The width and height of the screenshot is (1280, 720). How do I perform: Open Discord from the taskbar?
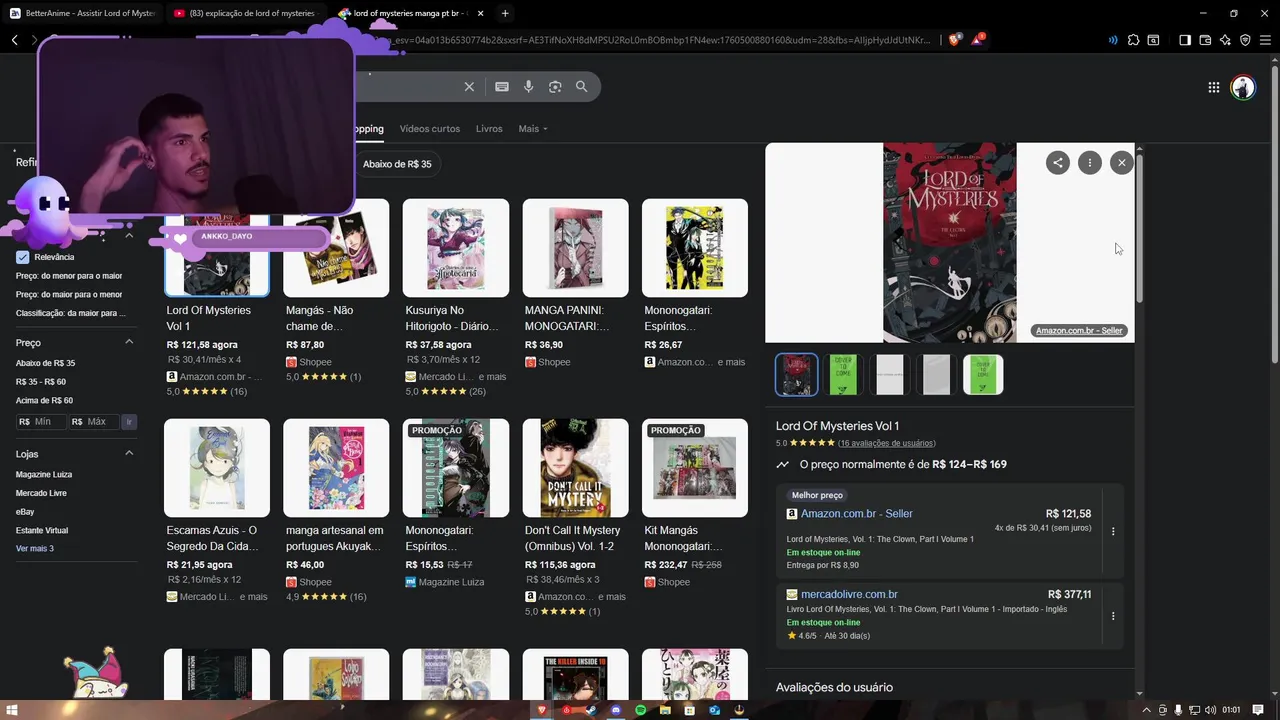coord(616,710)
